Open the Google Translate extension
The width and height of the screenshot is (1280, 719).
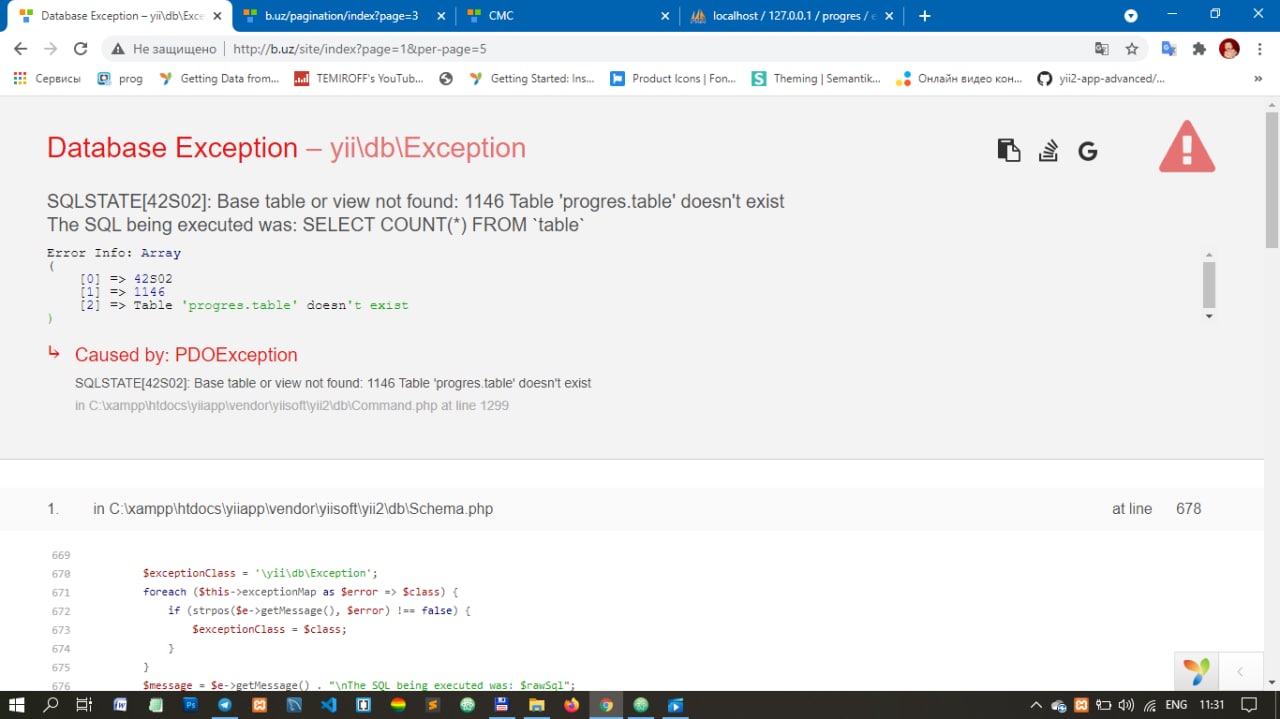(1168, 48)
